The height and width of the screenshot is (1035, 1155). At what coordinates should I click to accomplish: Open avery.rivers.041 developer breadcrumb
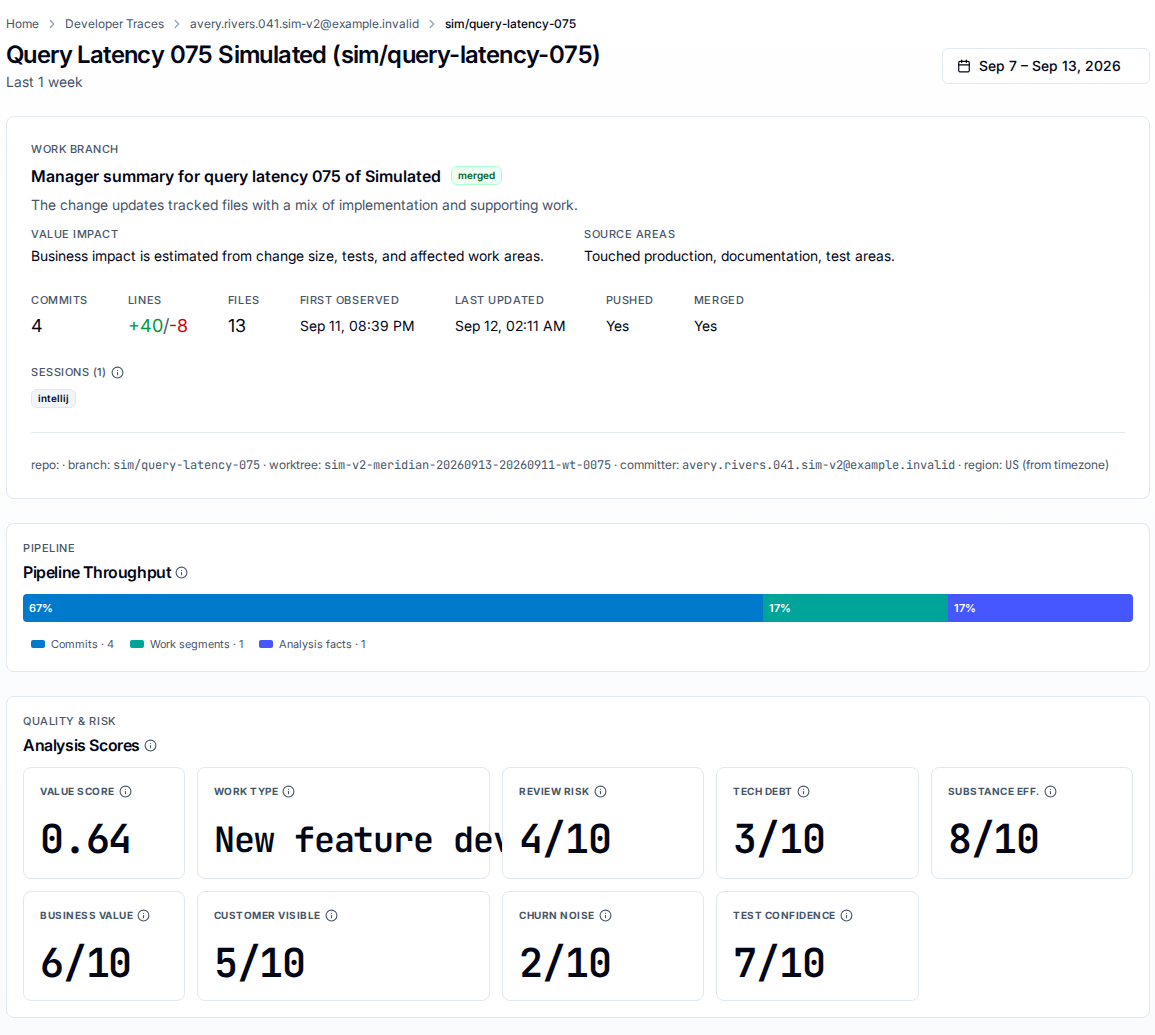tap(304, 24)
